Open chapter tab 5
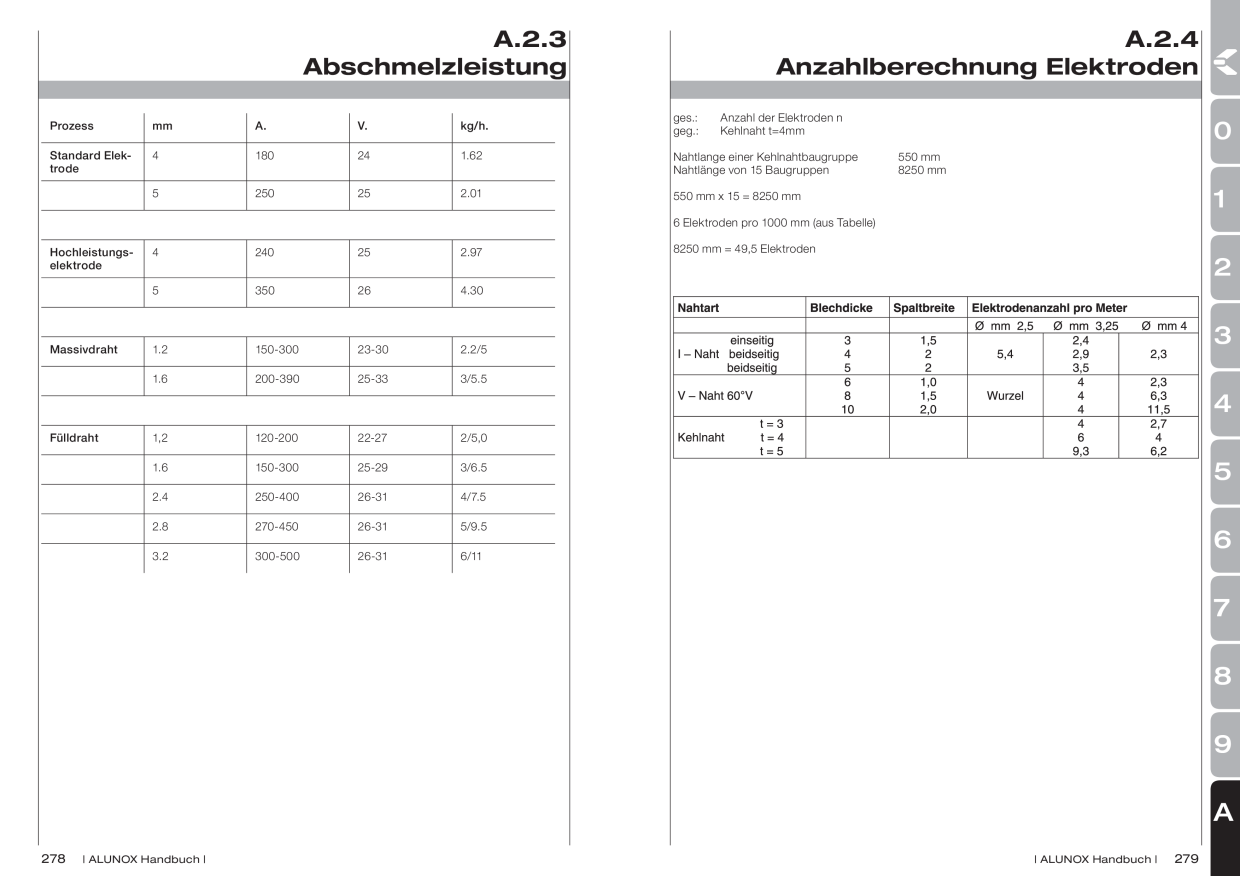The height and width of the screenshot is (876, 1240). (x=1224, y=471)
